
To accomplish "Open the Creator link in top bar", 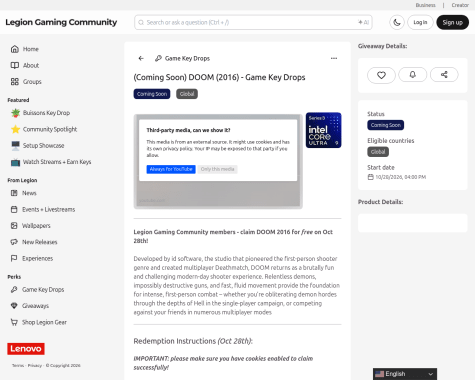I will click(460, 5).
